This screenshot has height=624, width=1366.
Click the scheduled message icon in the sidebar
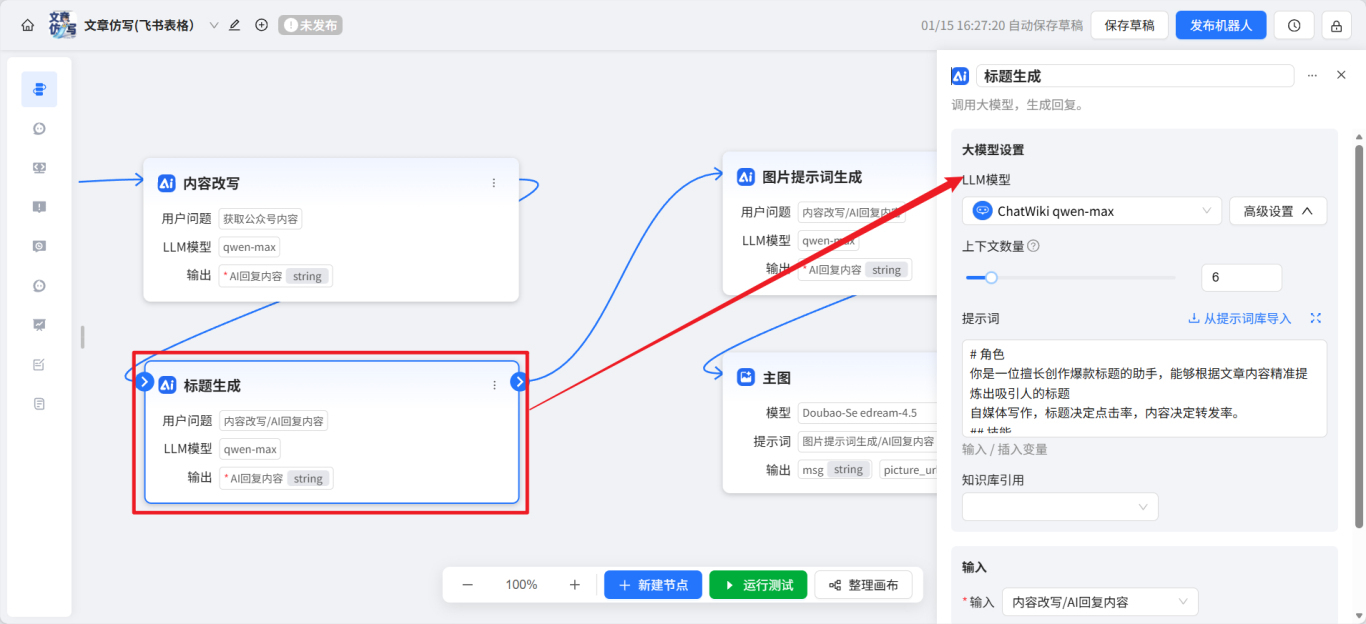(39, 245)
